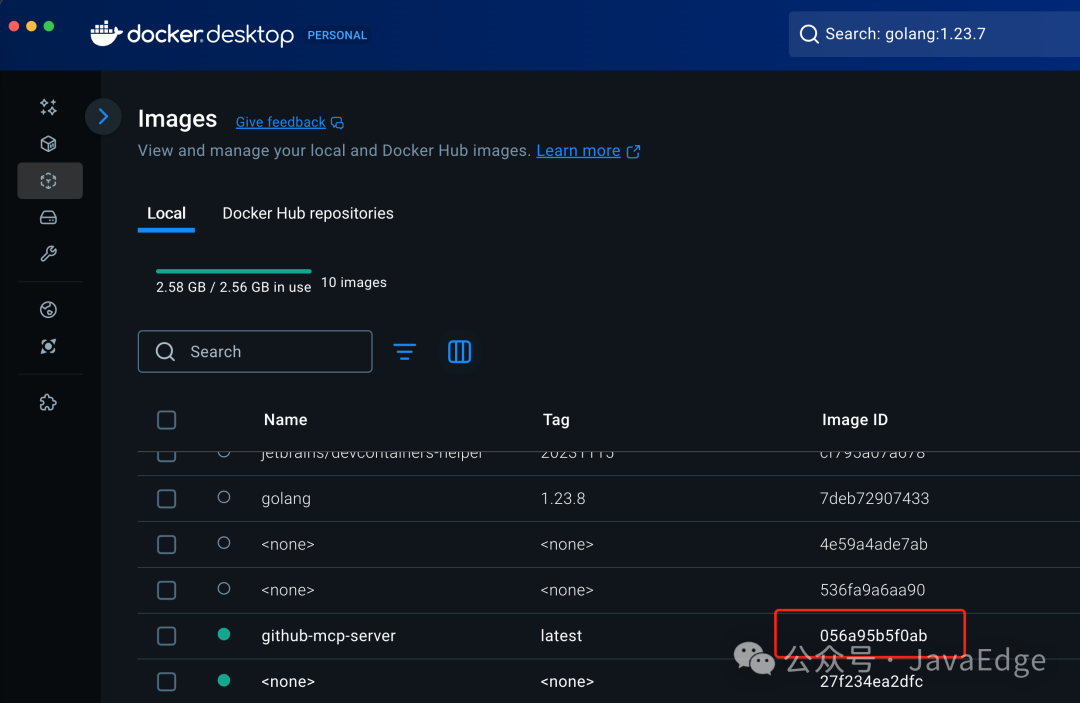Viewport: 1080px width, 703px height.
Task: Open Ask Gordon AI sparkle icon in sidebar
Action: click(x=48, y=107)
